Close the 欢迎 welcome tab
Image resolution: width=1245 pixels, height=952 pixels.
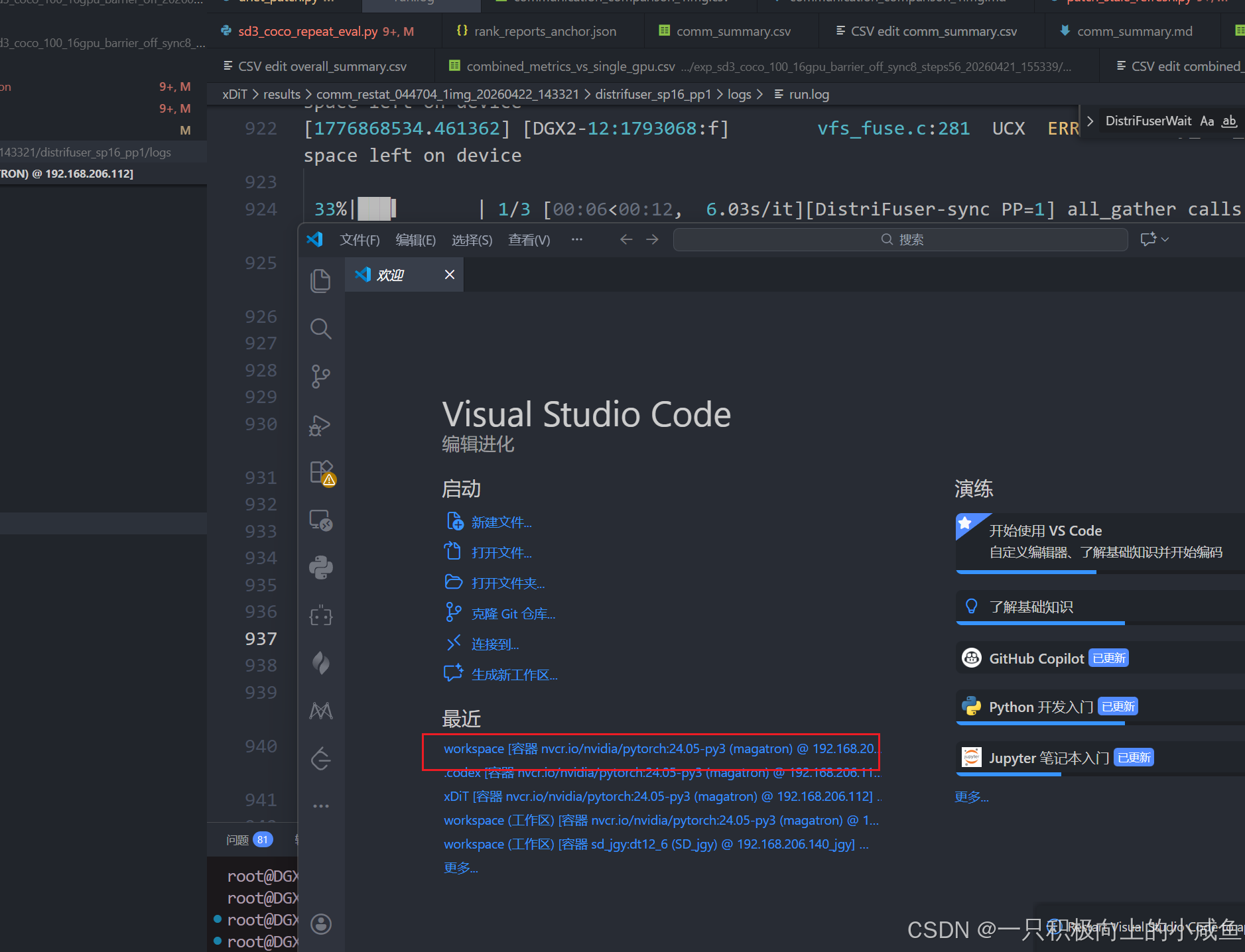point(450,274)
